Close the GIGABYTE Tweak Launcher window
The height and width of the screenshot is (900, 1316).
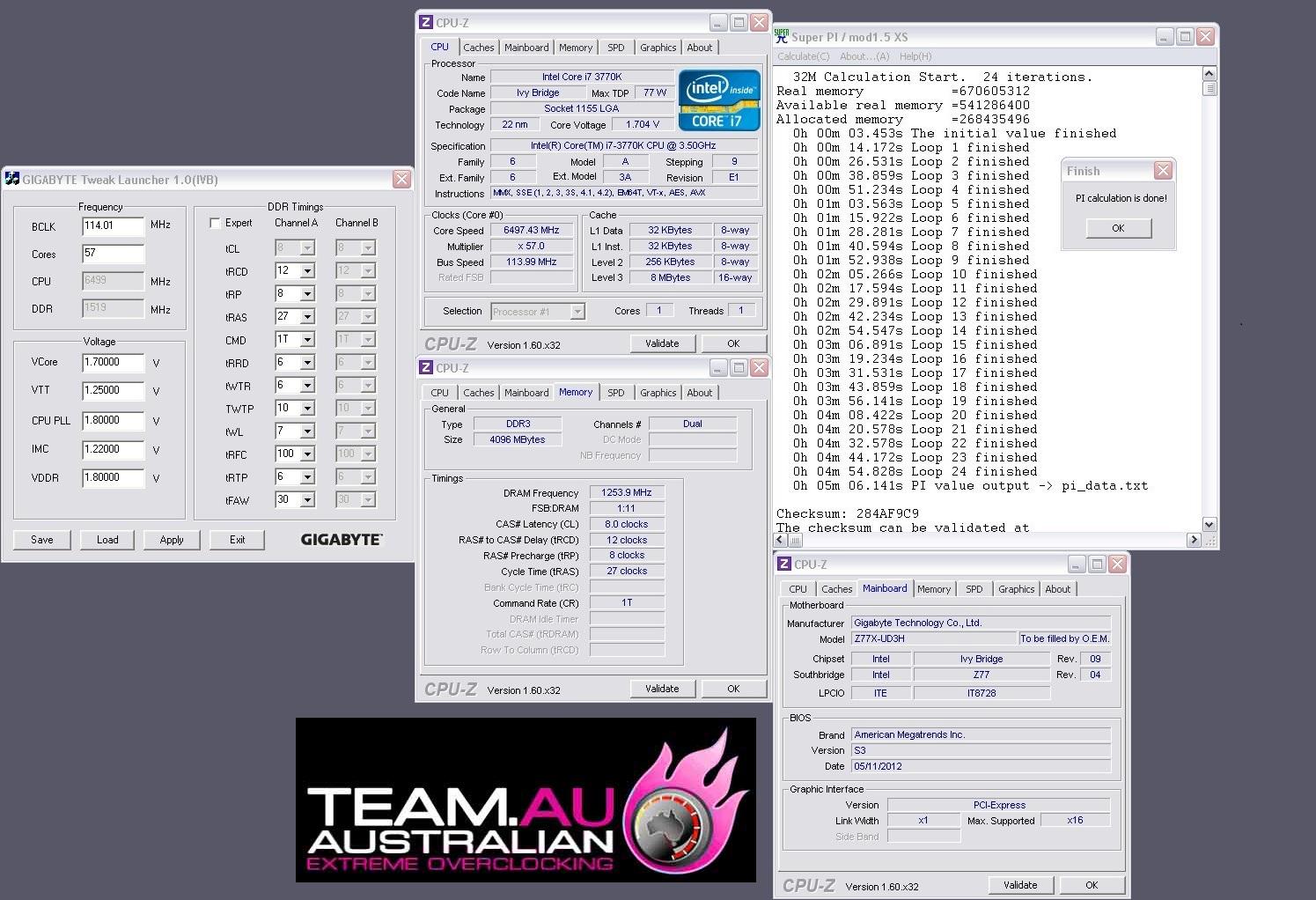(x=401, y=179)
